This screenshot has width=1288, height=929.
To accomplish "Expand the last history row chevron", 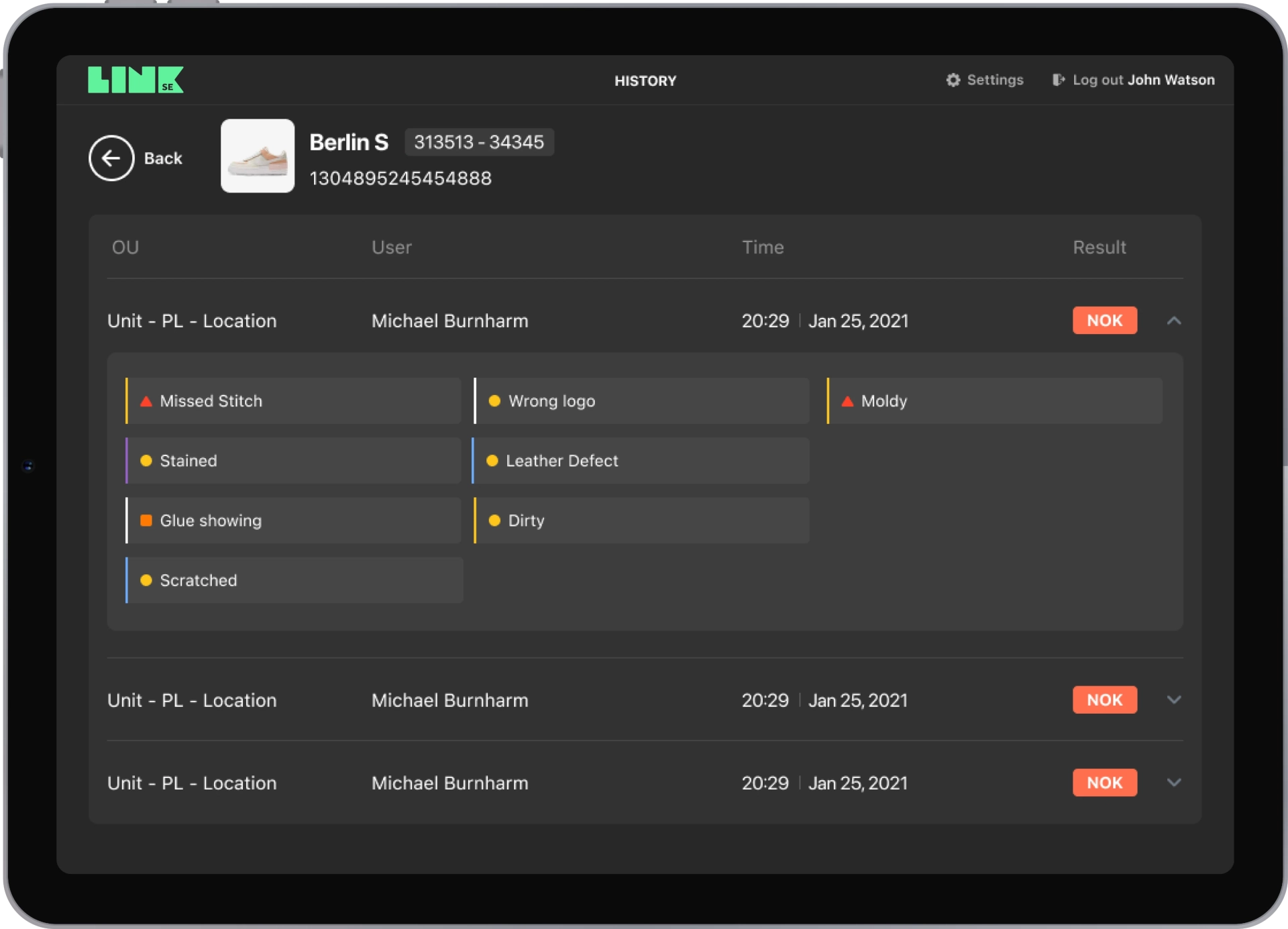I will pyautogui.click(x=1173, y=783).
